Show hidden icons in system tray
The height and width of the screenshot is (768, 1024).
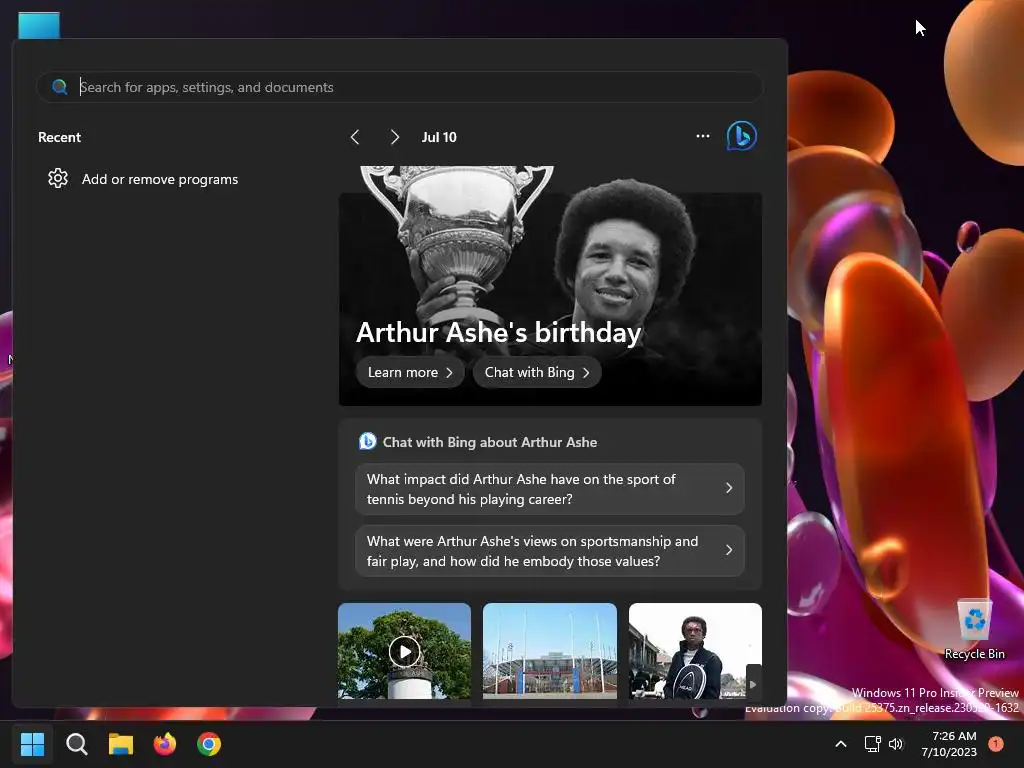[x=841, y=744]
